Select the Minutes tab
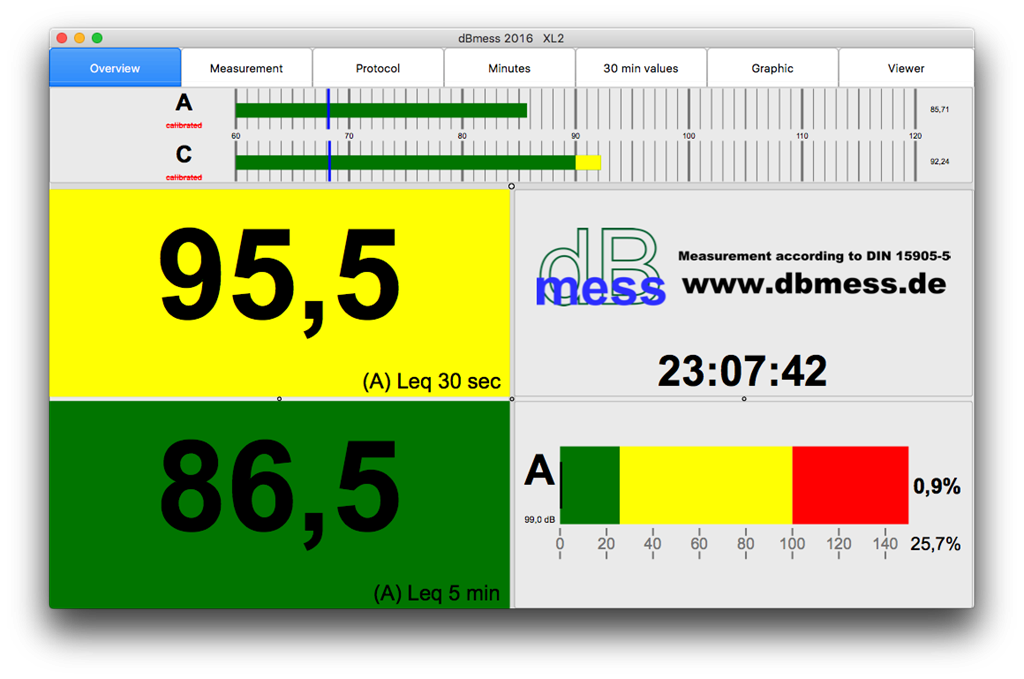Screen dimensions: 1024x679 pos(509,68)
